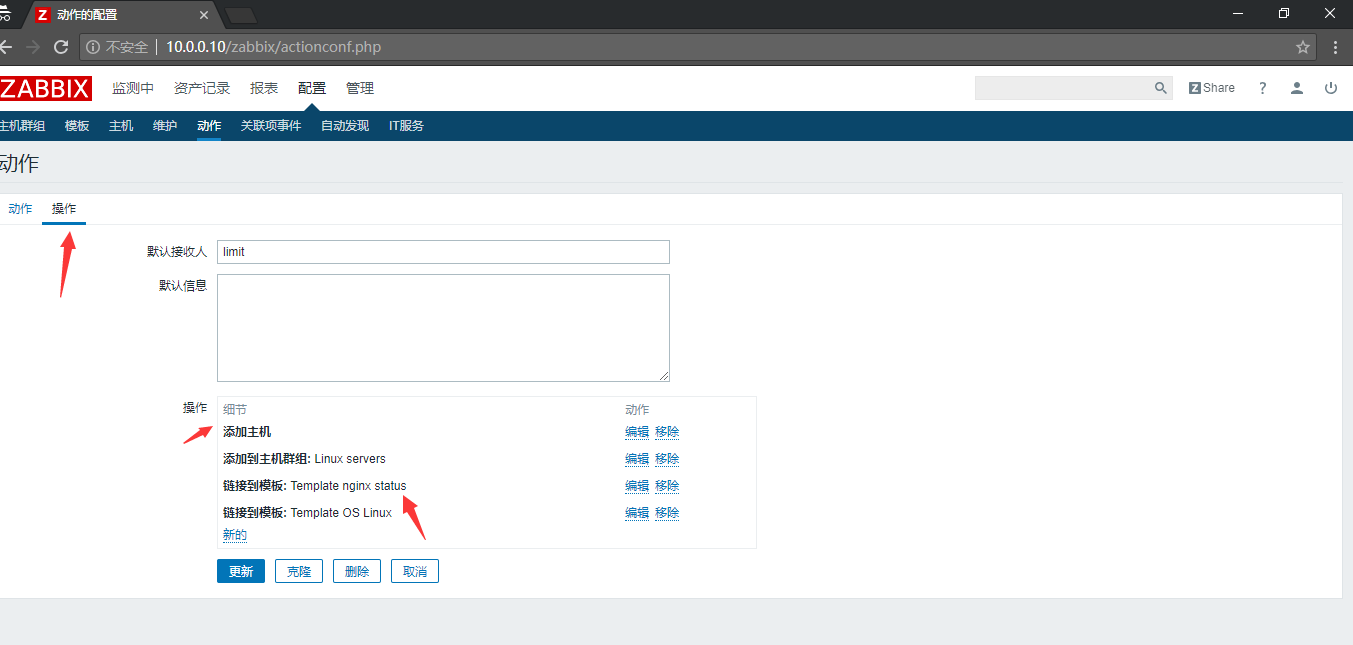Switch to the 动作 form tab

[x=20, y=209]
